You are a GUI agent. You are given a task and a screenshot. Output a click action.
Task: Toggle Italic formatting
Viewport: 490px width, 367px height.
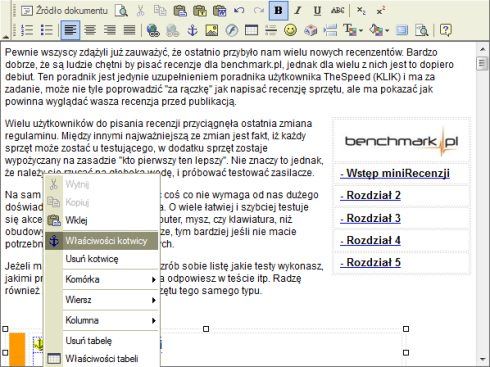[x=298, y=11]
